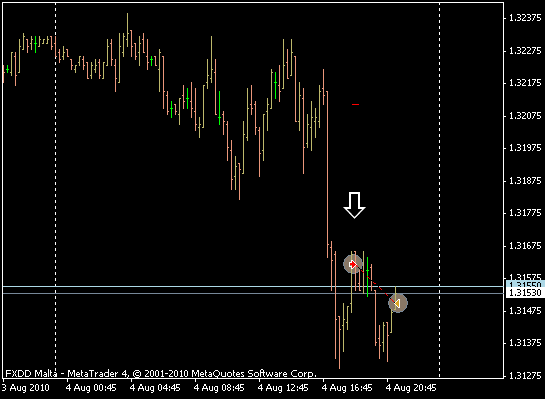Screen dimensions: 545x399
Task: Click the small red dash marker above the arrow
Action: [355, 104]
